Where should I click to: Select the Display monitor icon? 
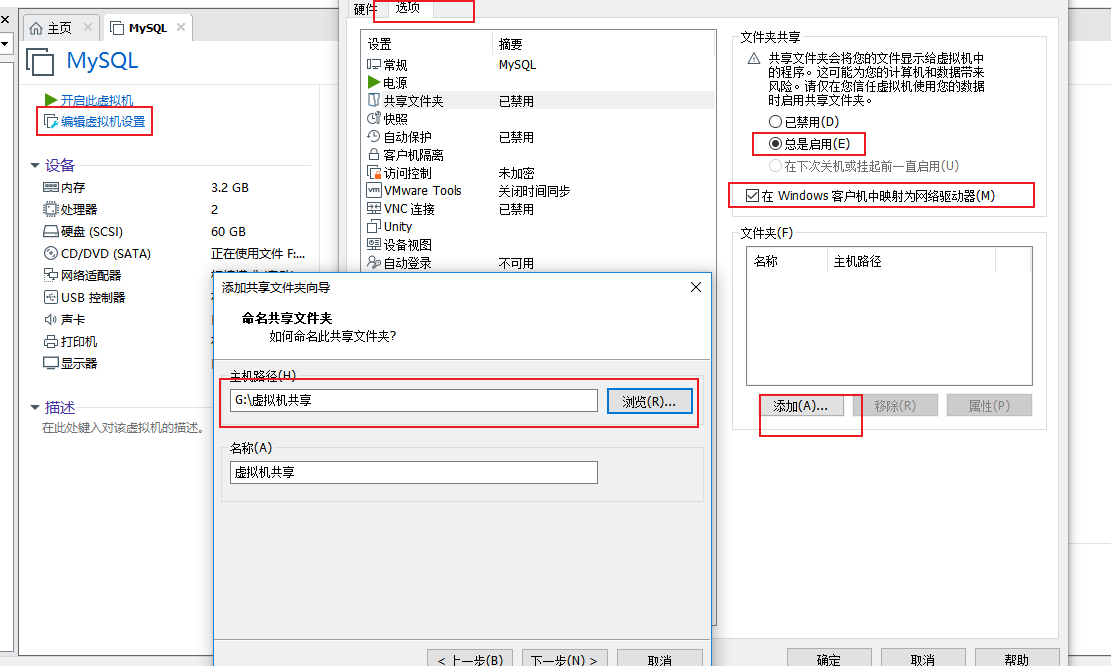click(x=51, y=363)
